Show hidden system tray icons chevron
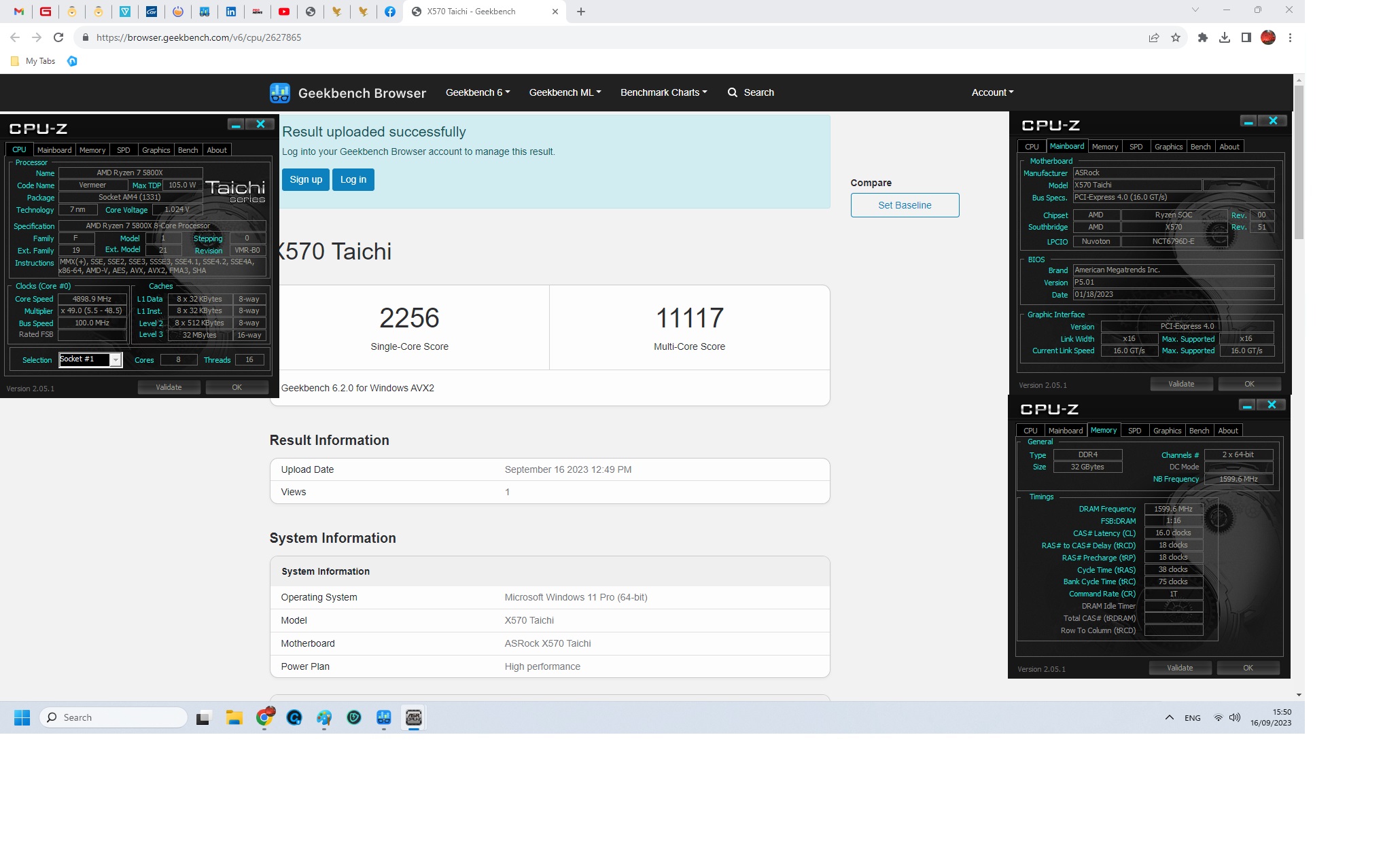1400x841 pixels. pyautogui.click(x=1170, y=717)
